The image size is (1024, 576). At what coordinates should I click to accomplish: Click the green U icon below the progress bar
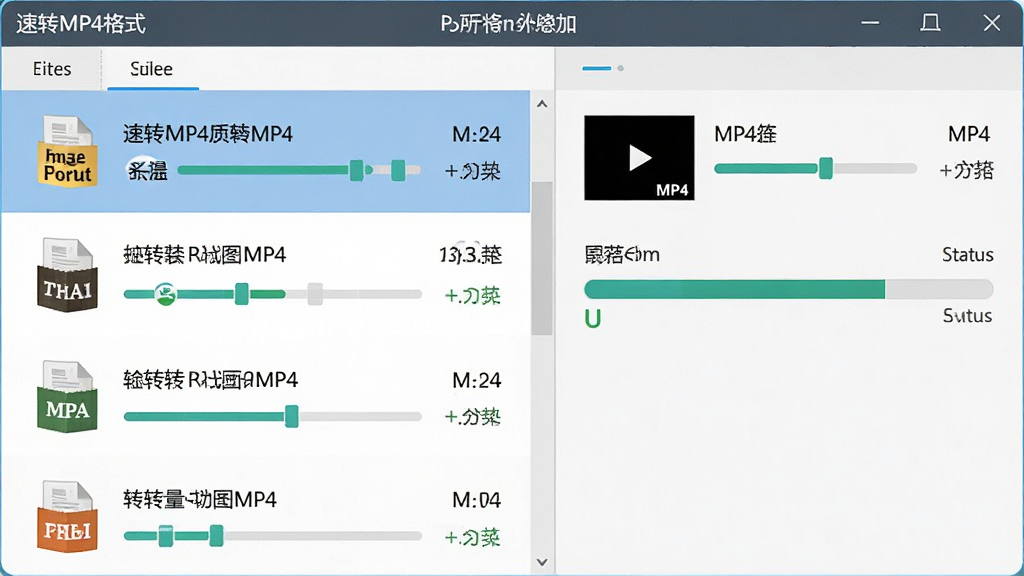click(x=592, y=319)
